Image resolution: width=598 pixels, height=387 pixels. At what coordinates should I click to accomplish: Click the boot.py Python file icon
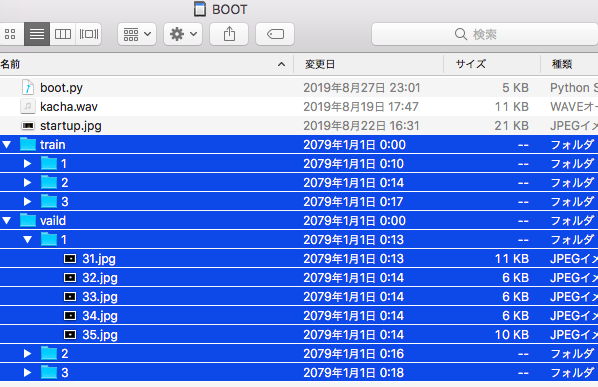27,88
